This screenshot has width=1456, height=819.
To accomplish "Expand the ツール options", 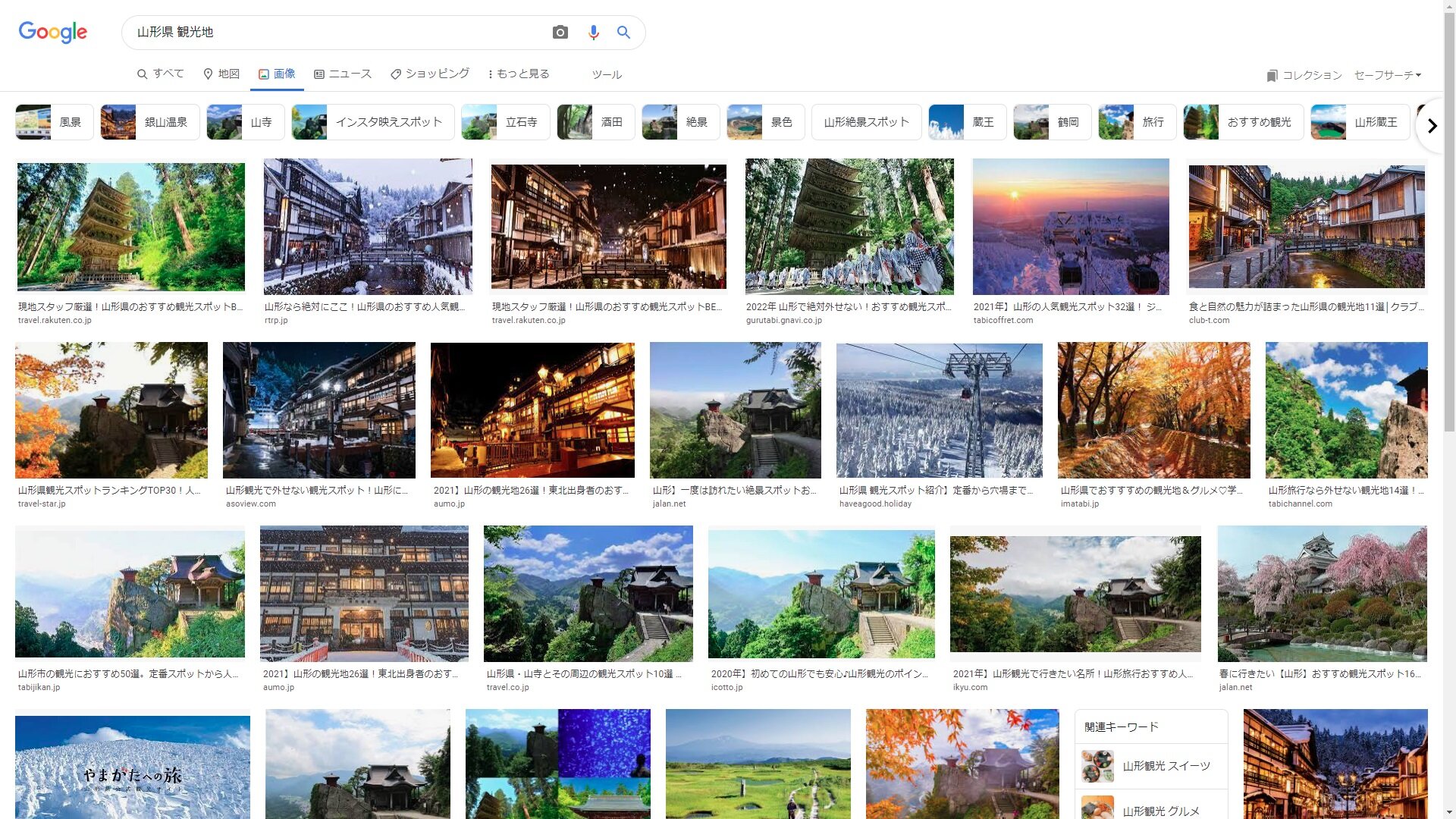I will (x=607, y=74).
